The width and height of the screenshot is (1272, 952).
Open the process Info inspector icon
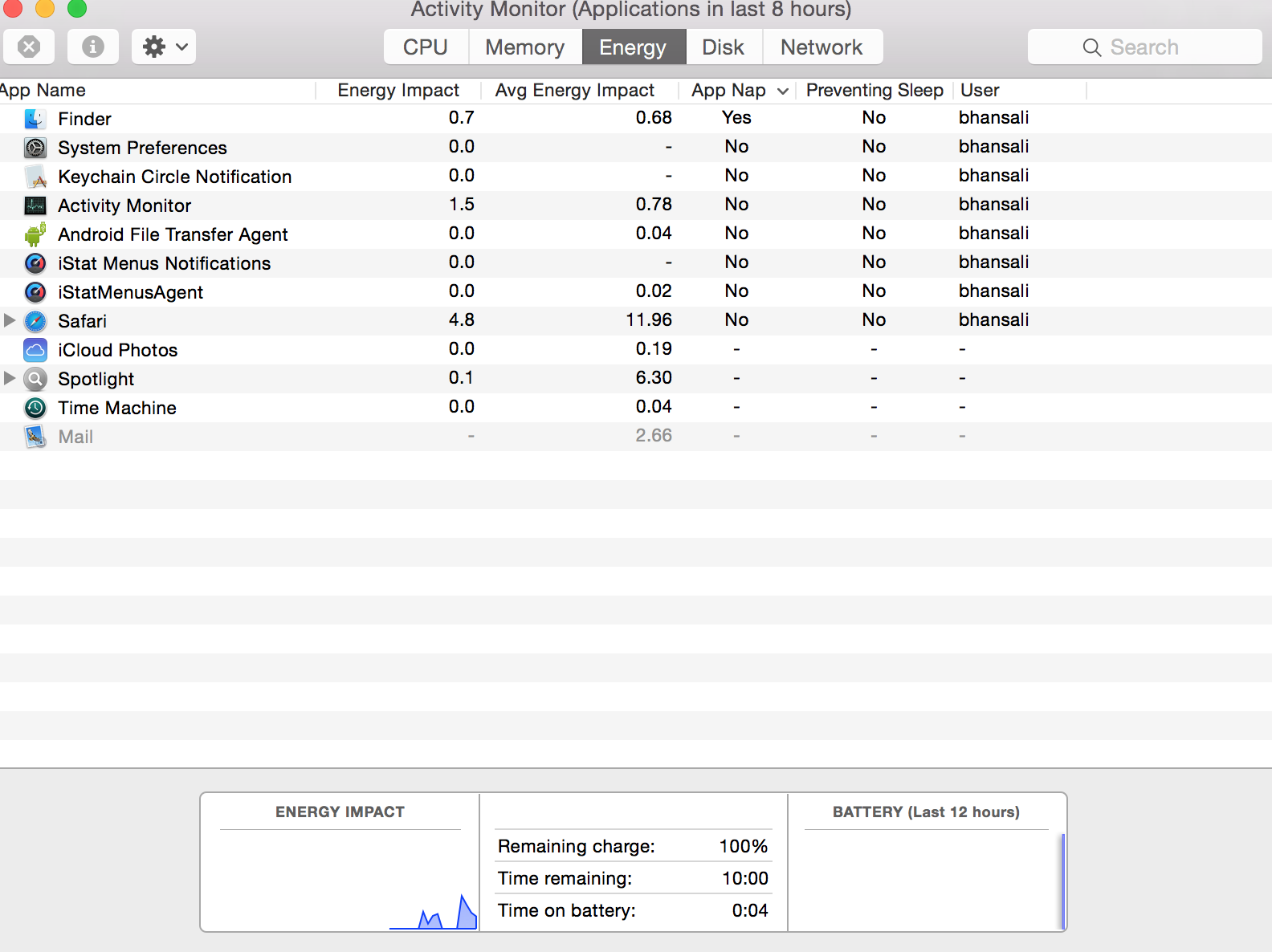pyautogui.click(x=93, y=47)
